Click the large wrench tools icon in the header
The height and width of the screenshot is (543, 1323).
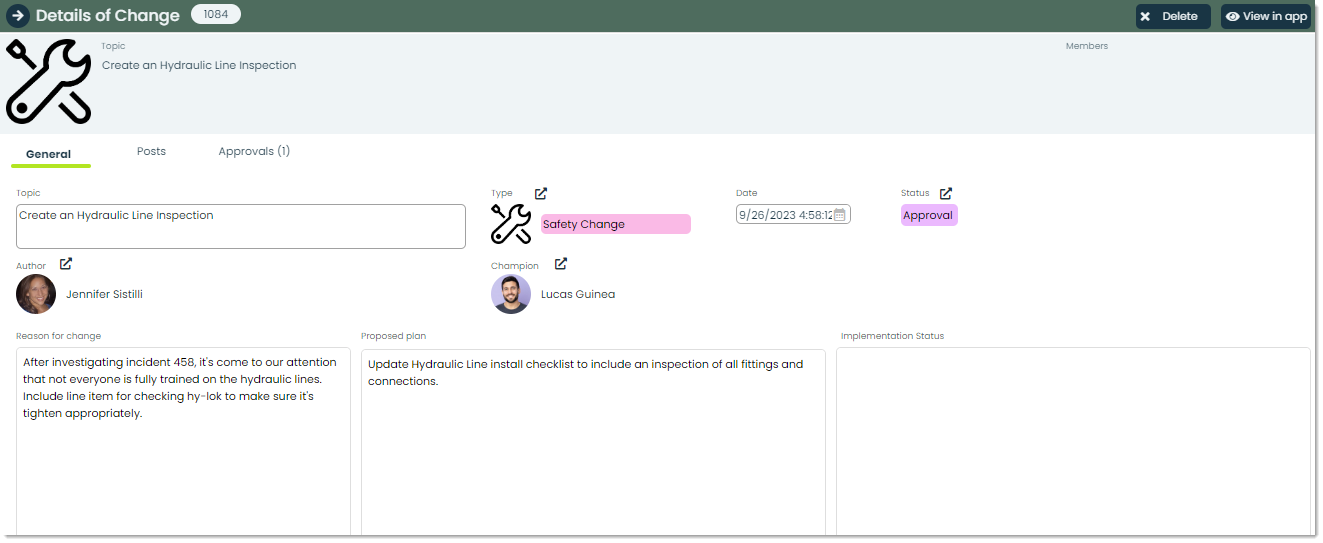click(x=48, y=82)
